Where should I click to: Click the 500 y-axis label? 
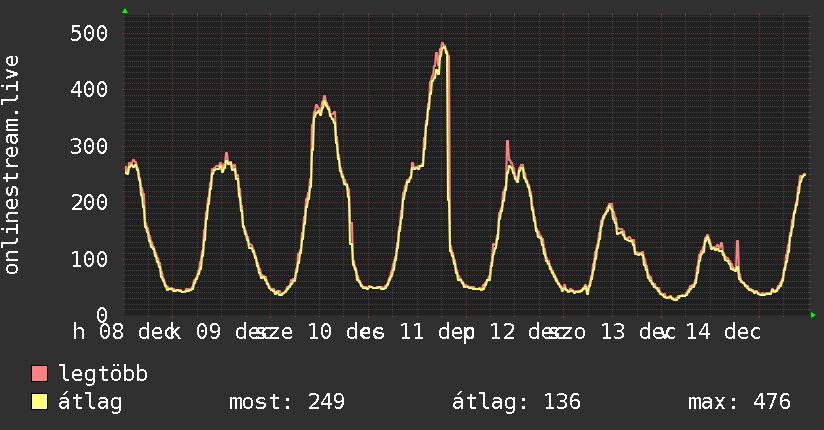pos(89,33)
